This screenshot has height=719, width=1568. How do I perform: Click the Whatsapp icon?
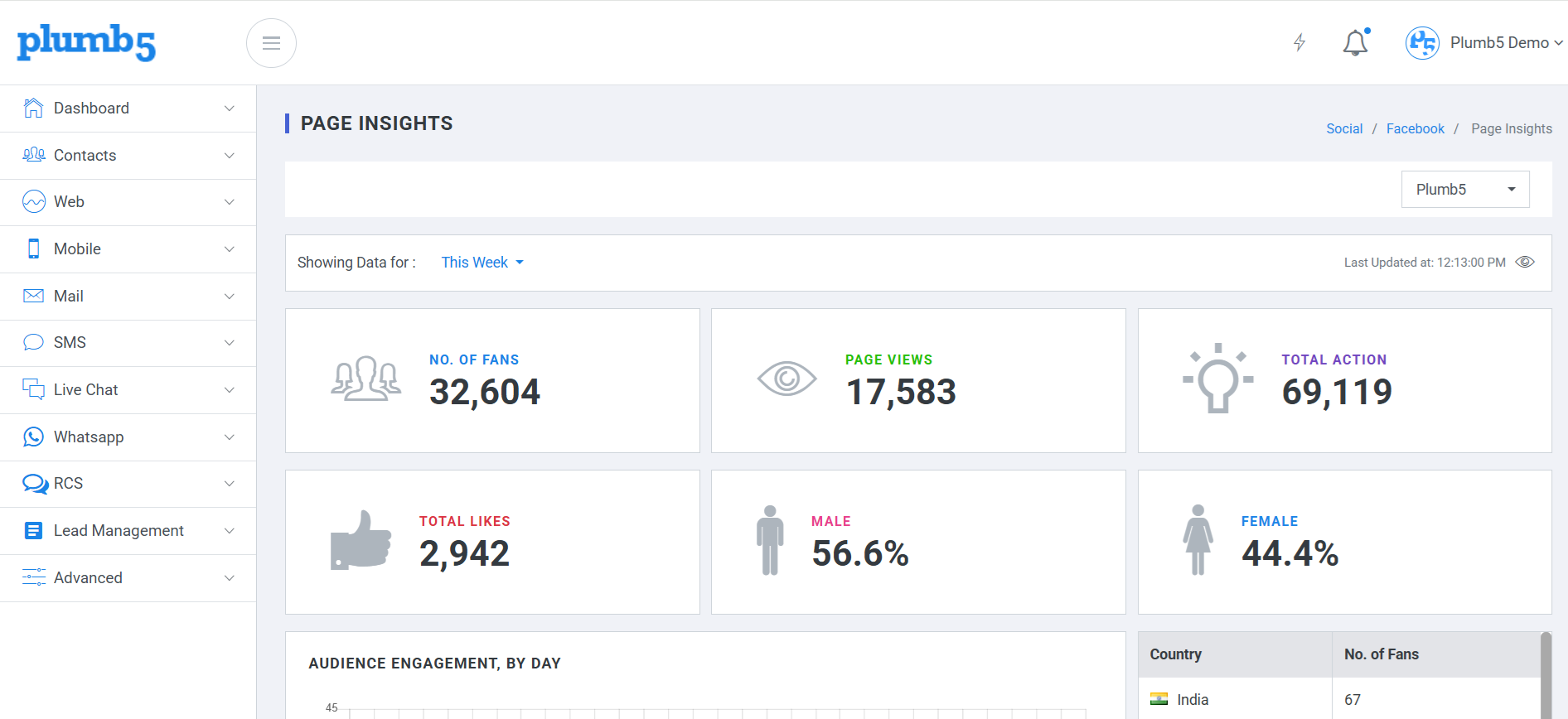pyautogui.click(x=33, y=437)
